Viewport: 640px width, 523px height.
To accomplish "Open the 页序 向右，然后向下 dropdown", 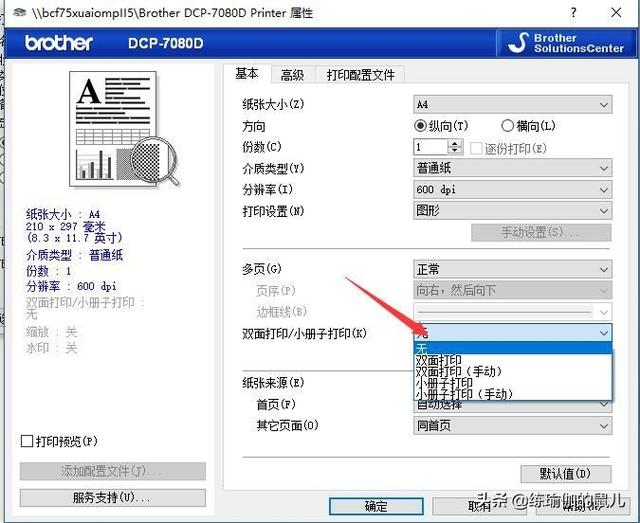I will (x=513, y=291).
